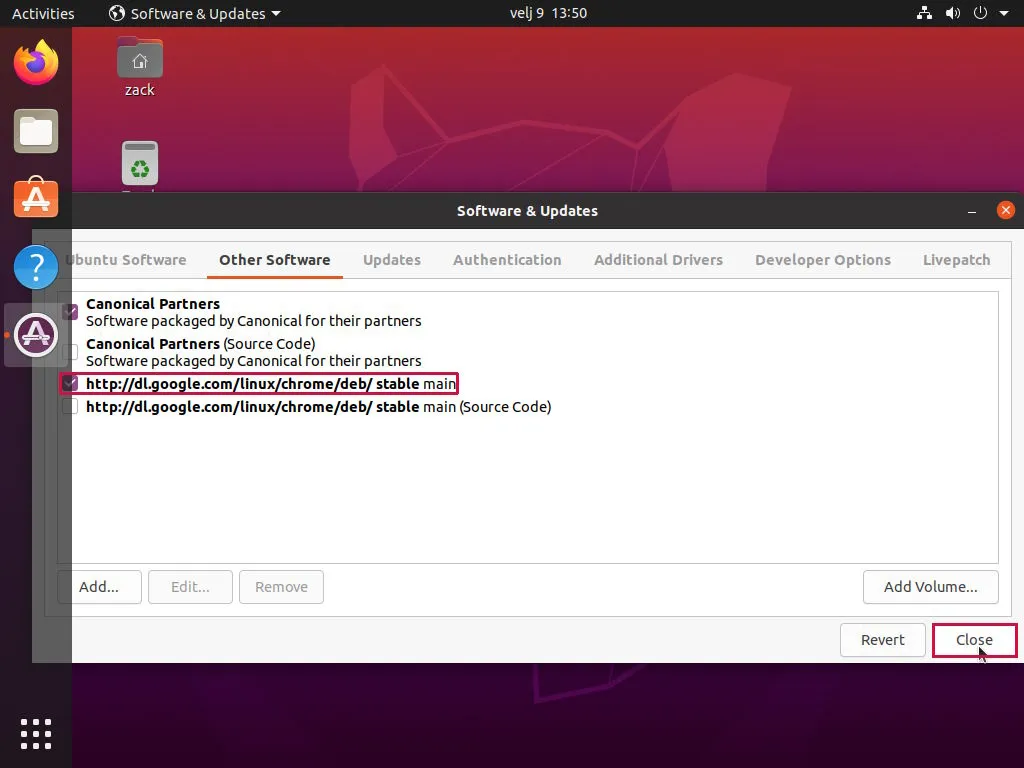Switch to the Updates tab

tap(392, 260)
